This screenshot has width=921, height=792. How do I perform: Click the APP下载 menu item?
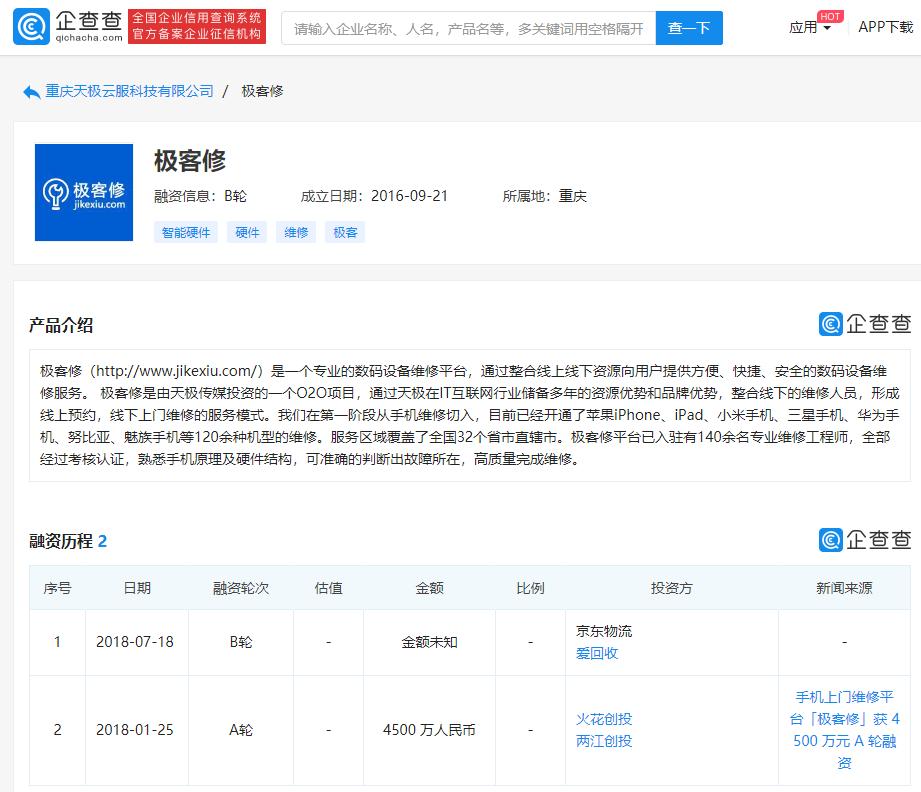[x=884, y=28]
